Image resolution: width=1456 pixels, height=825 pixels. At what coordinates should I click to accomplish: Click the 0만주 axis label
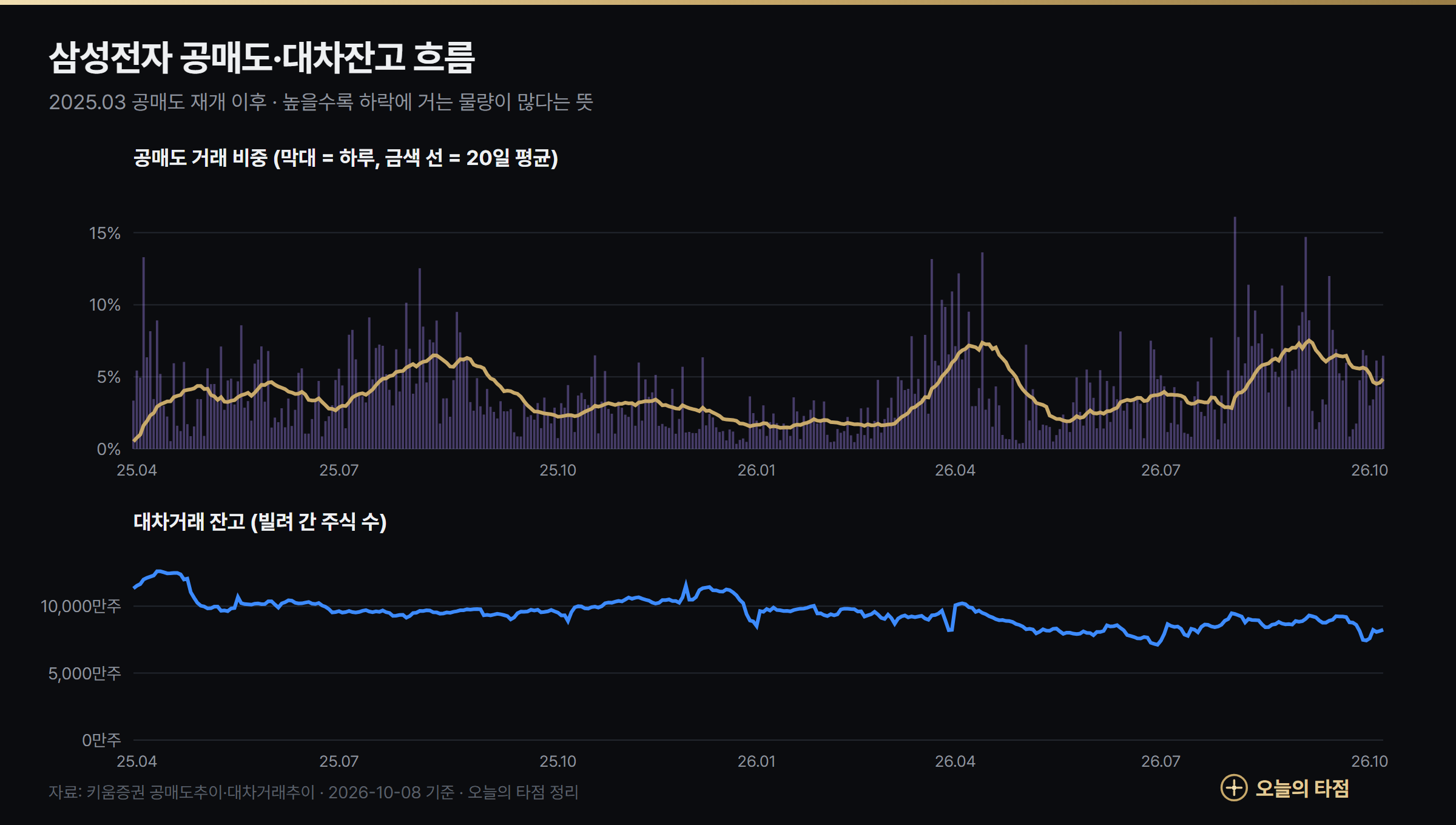click(x=101, y=740)
